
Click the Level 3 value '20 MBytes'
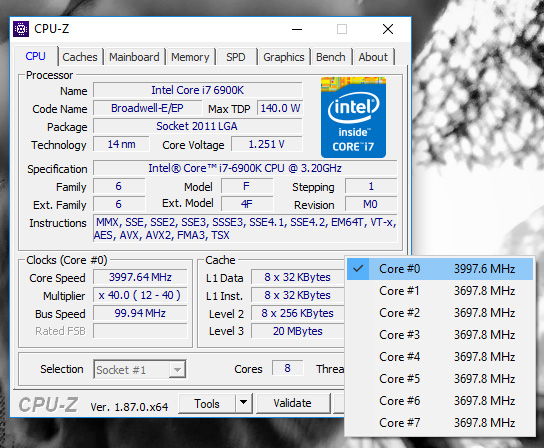click(297, 331)
